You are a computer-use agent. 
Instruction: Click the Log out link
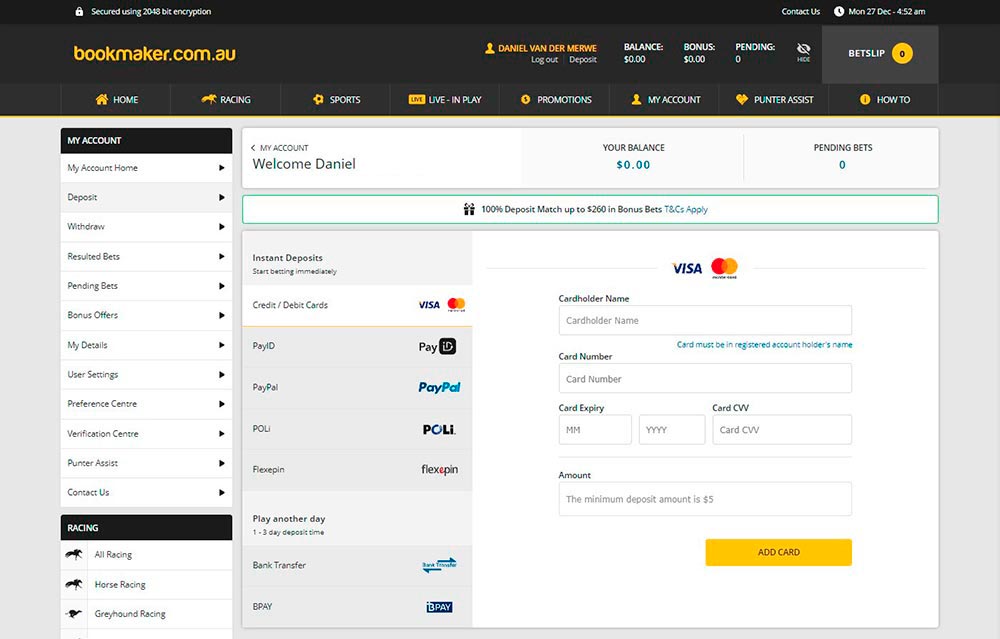point(545,59)
